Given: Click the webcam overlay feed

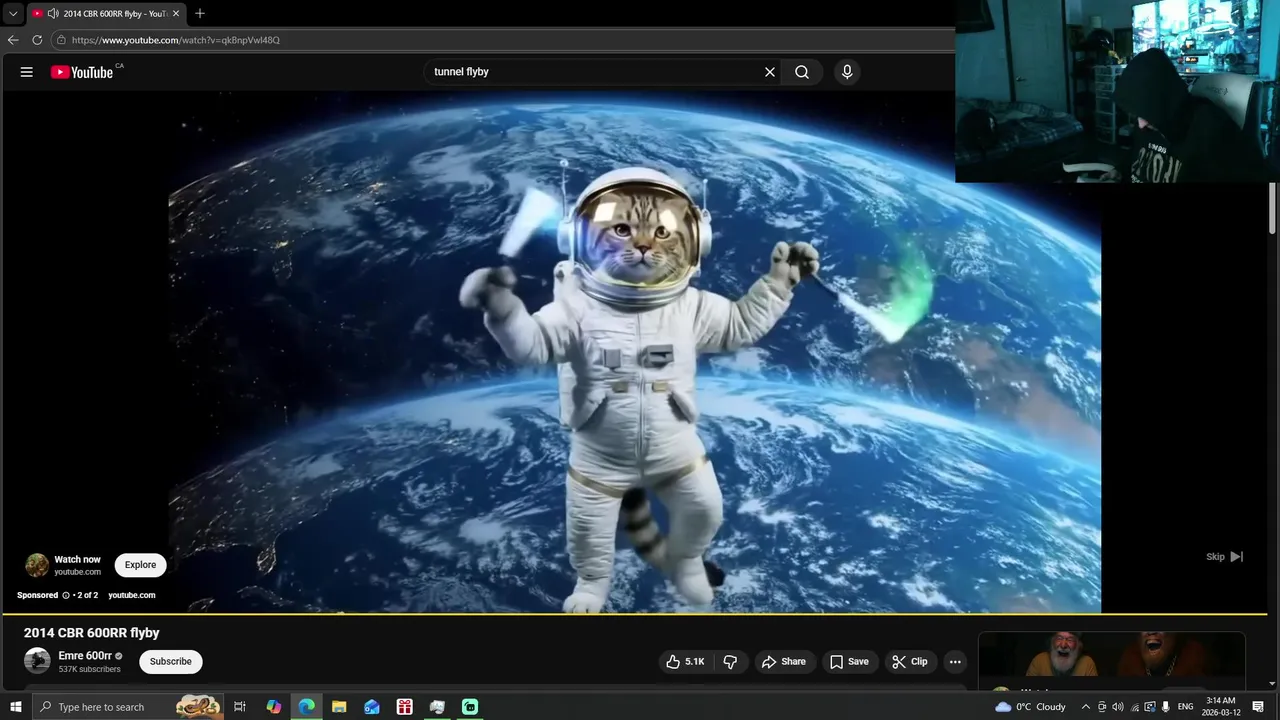Looking at the screenshot, I should (1117, 91).
